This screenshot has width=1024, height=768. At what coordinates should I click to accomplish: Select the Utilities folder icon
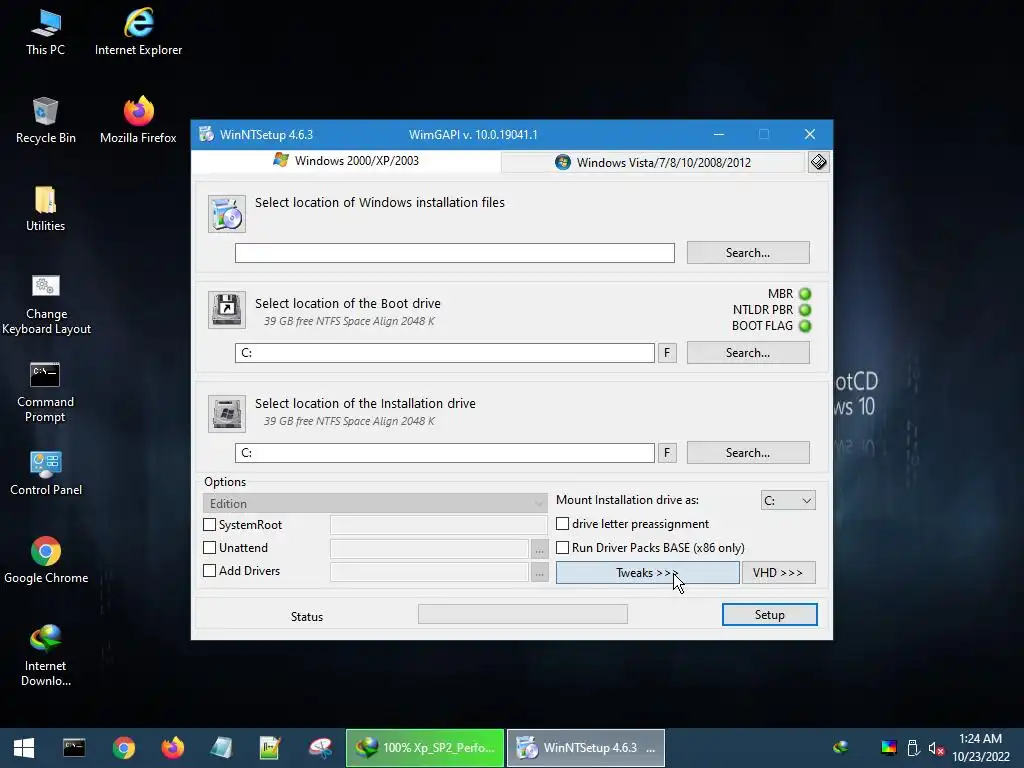pyautogui.click(x=45, y=208)
